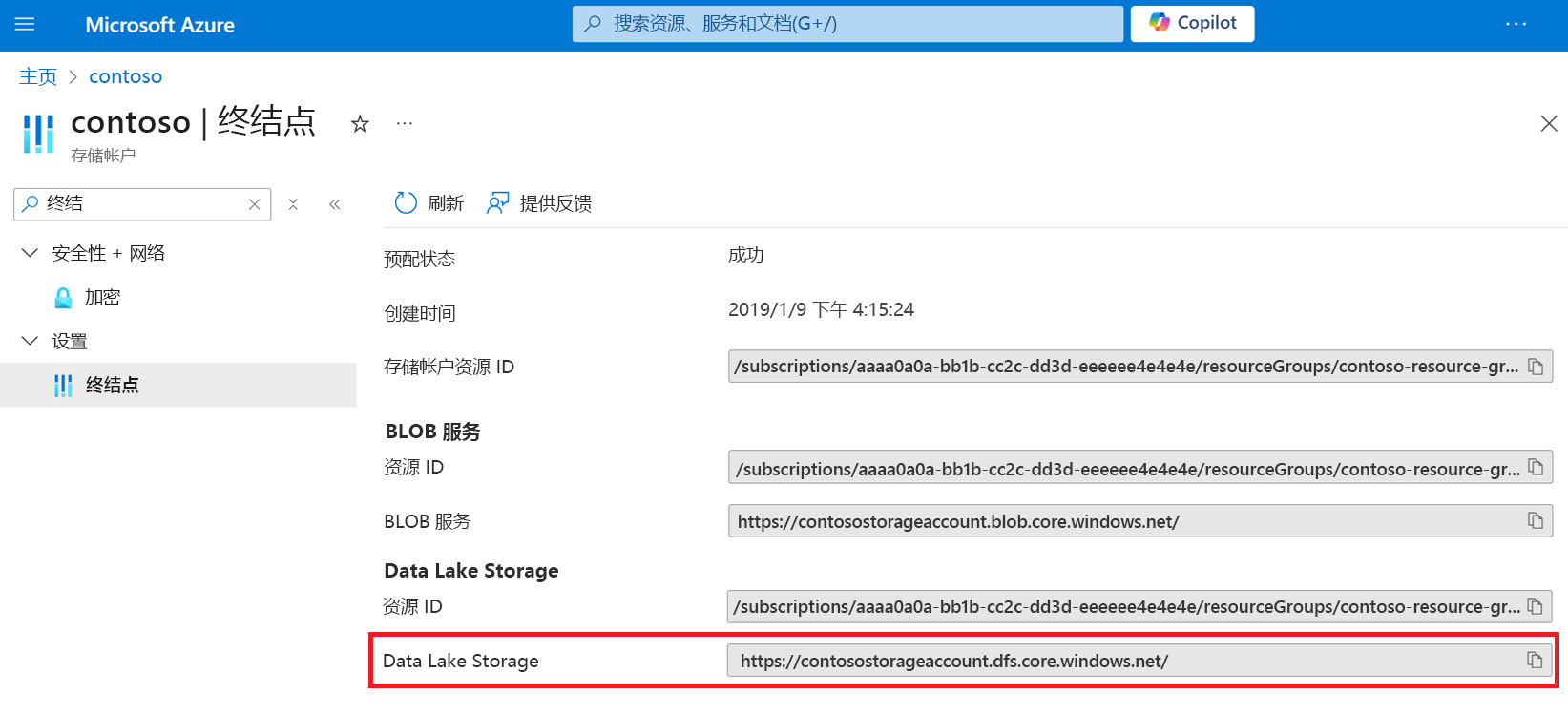The image size is (1568, 716).
Task: Copy the BLOB 服务 resource ID
Action: (x=1537, y=467)
